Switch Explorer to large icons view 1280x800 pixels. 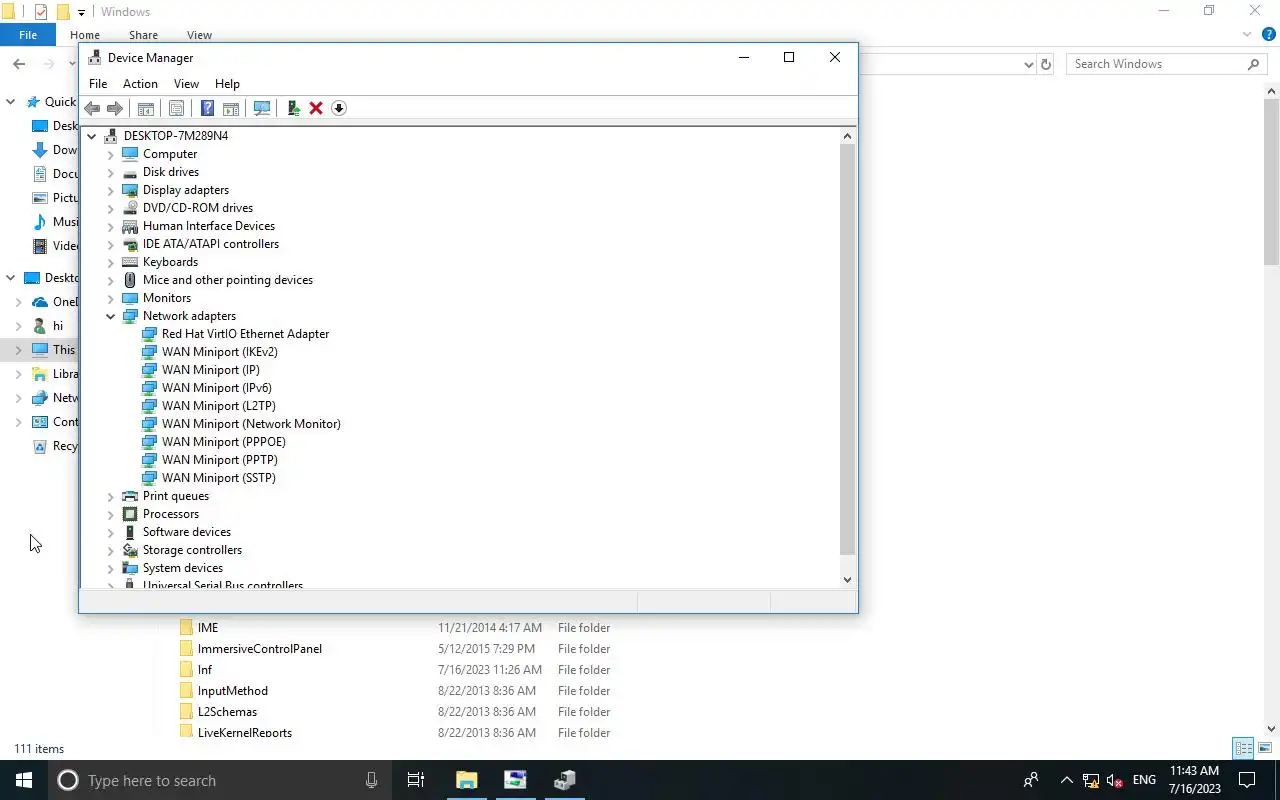tap(1266, 748)
